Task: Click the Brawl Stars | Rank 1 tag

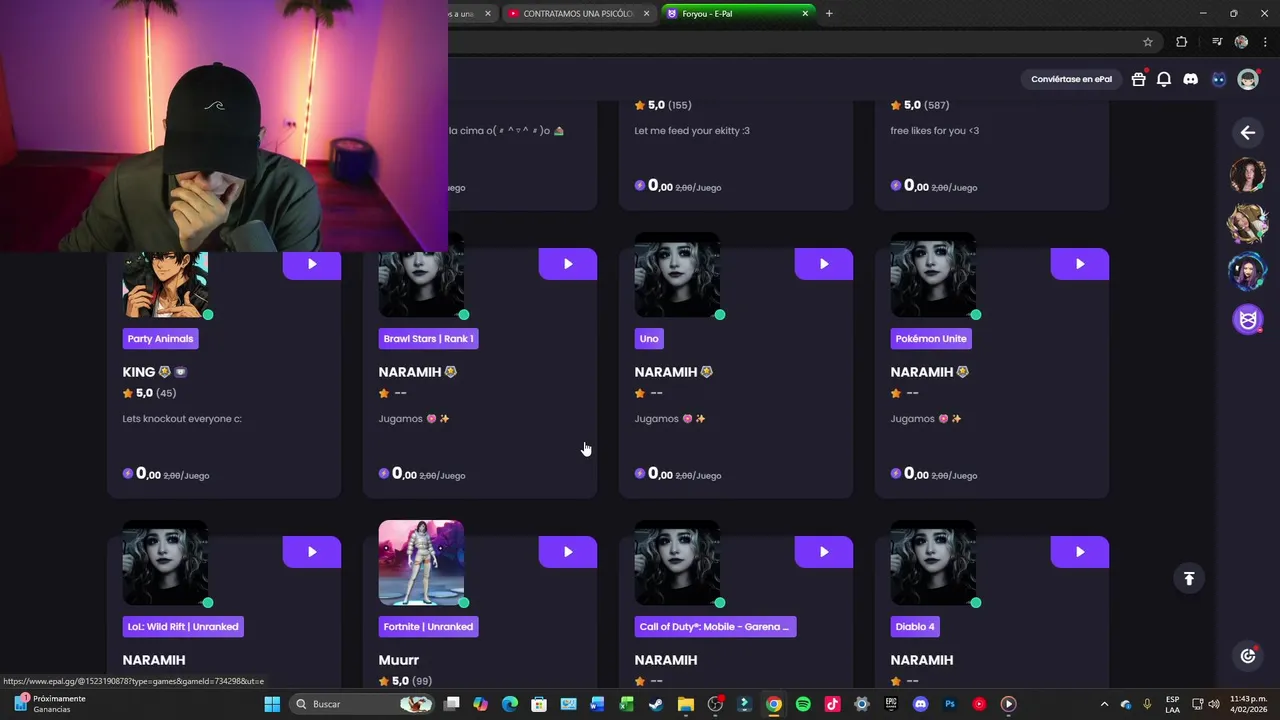Action: pos(428,338)
